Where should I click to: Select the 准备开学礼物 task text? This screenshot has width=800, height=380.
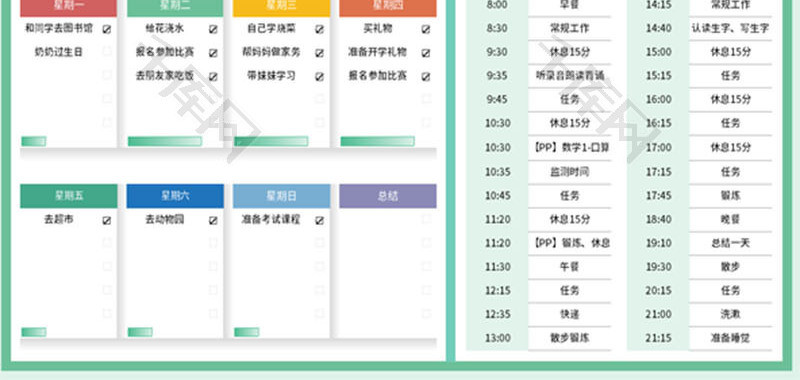[x=378, y=52]
